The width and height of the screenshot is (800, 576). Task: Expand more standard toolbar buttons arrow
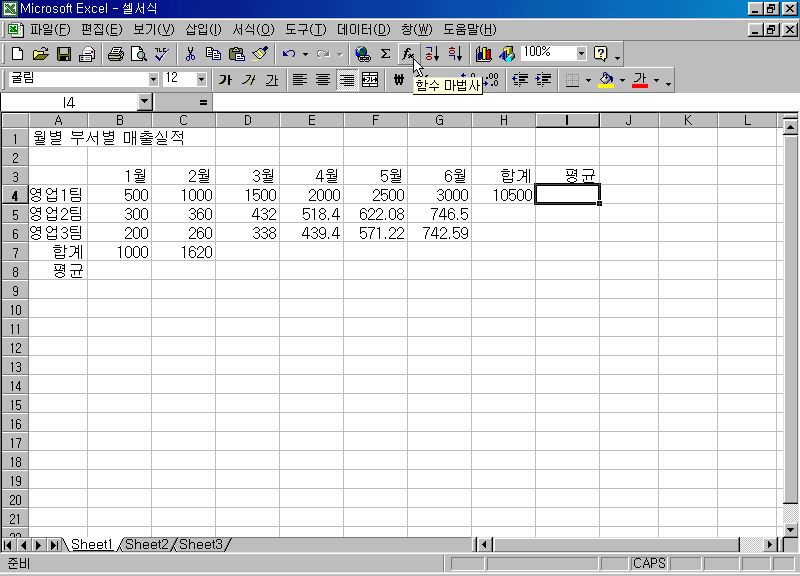pos(617,56)
